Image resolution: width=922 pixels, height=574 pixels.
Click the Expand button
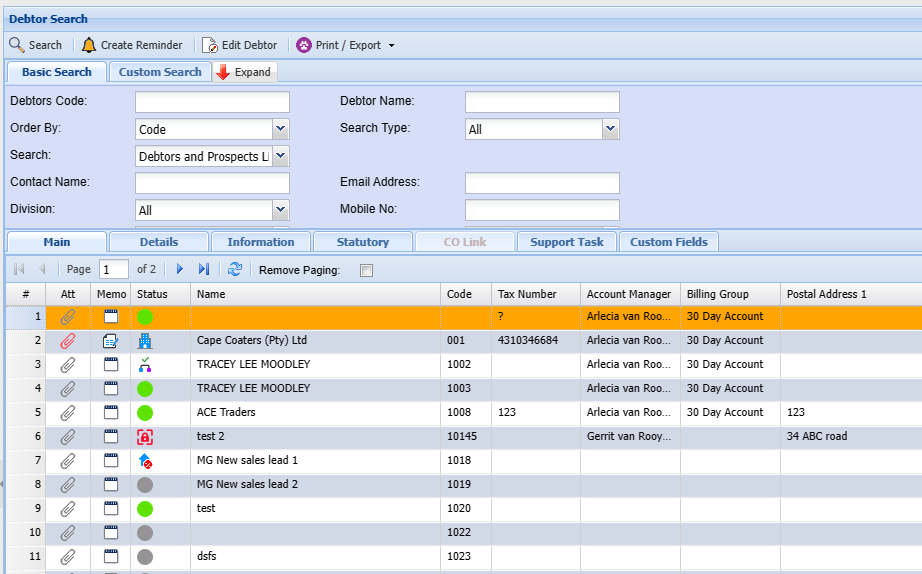[x=244, y=72]
